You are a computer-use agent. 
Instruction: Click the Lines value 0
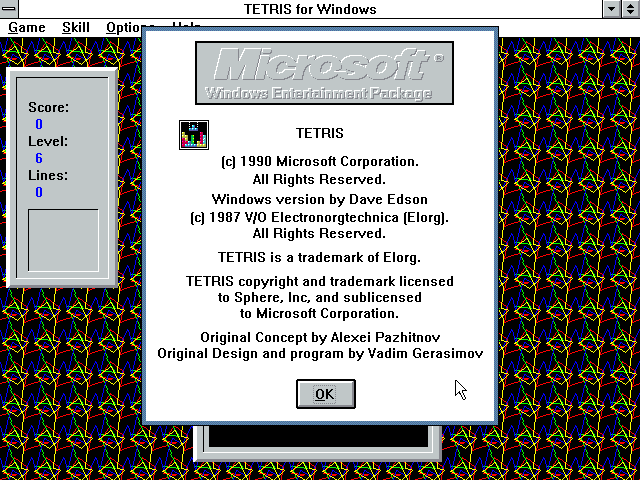click(x=39, y=192)
